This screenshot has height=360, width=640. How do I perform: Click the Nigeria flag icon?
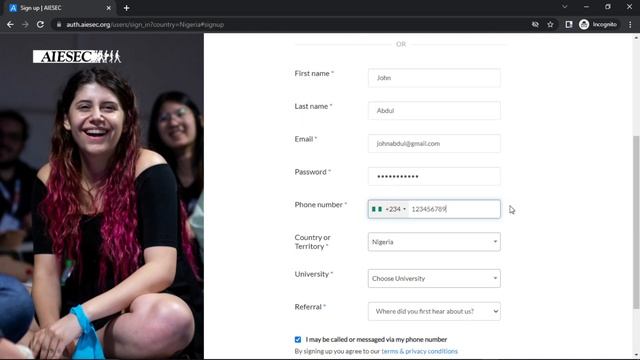pyautogui.click(x=377, y=209)
